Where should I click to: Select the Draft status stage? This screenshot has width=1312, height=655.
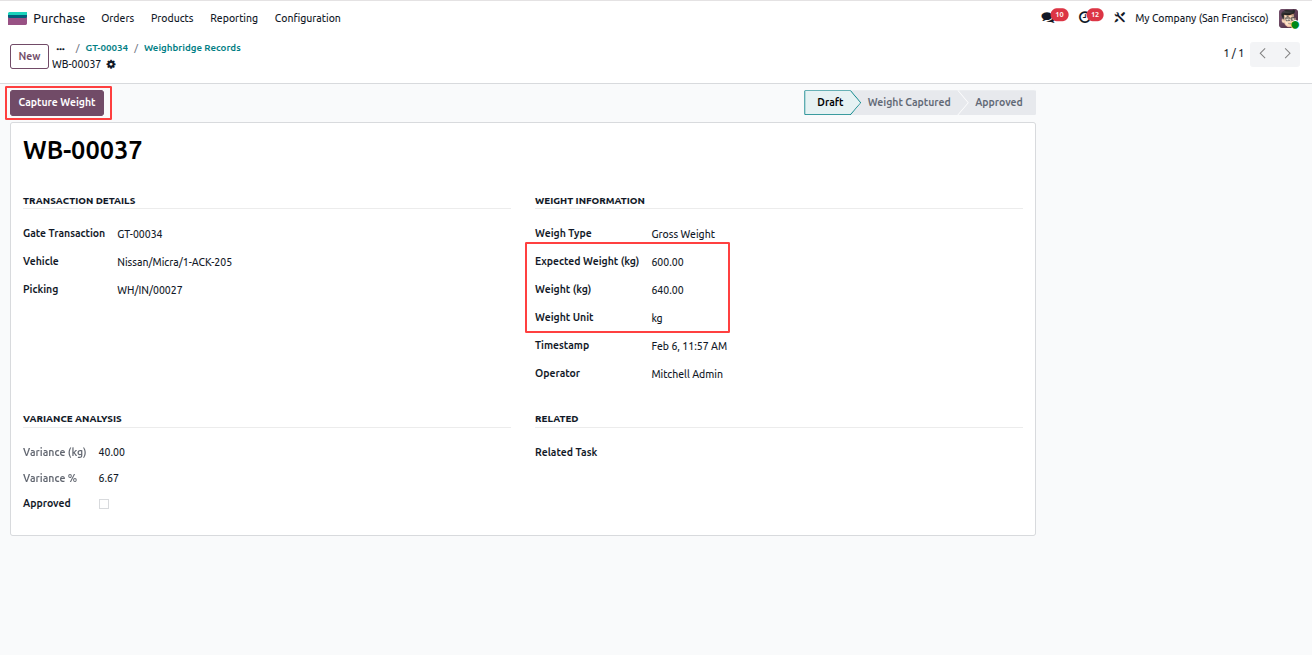(829, 102)
